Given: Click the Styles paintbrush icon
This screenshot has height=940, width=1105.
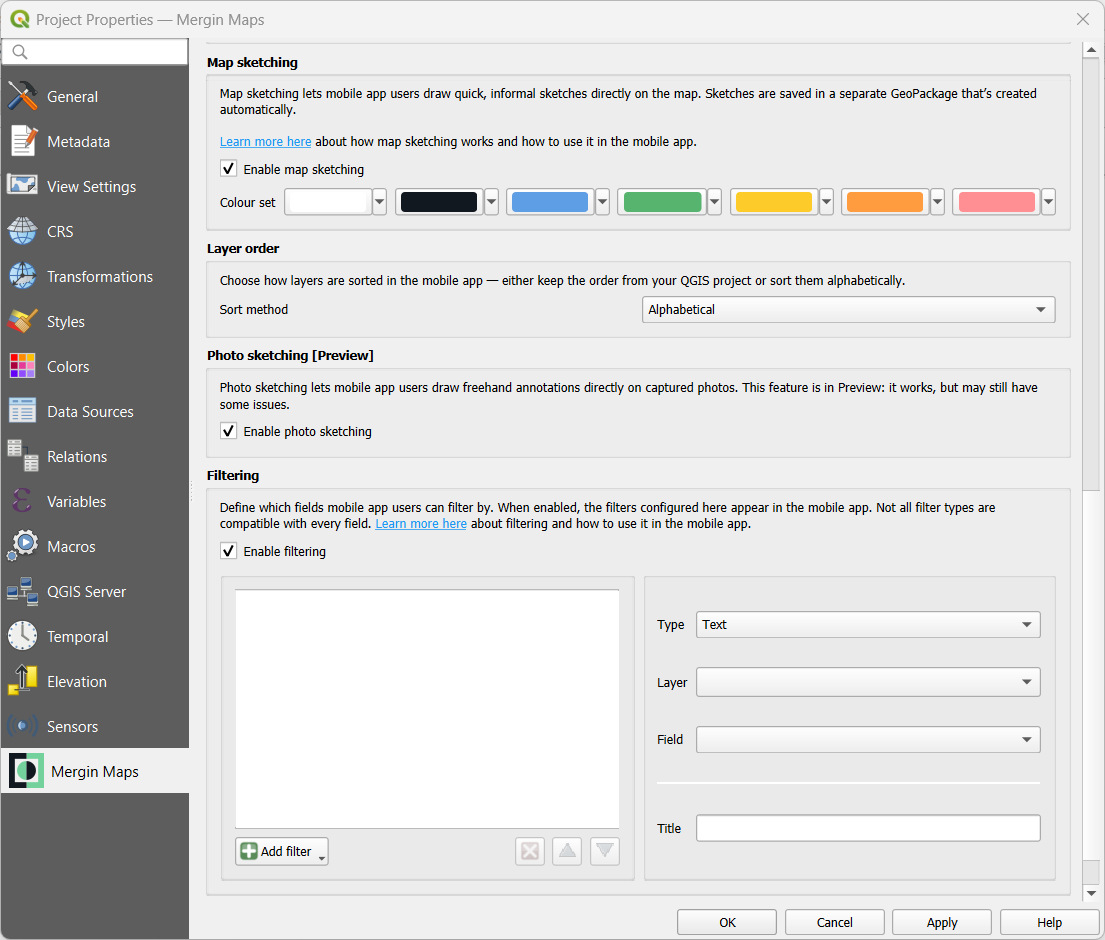Looking at the screenshot, I should [x=22, y=321].
